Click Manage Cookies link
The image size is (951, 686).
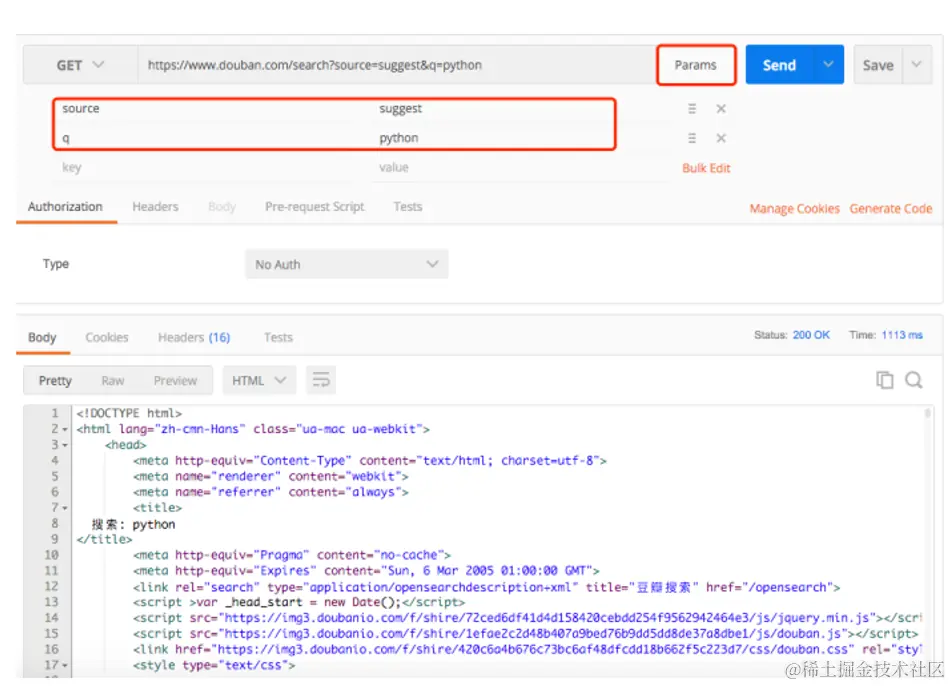coord(795,209)
